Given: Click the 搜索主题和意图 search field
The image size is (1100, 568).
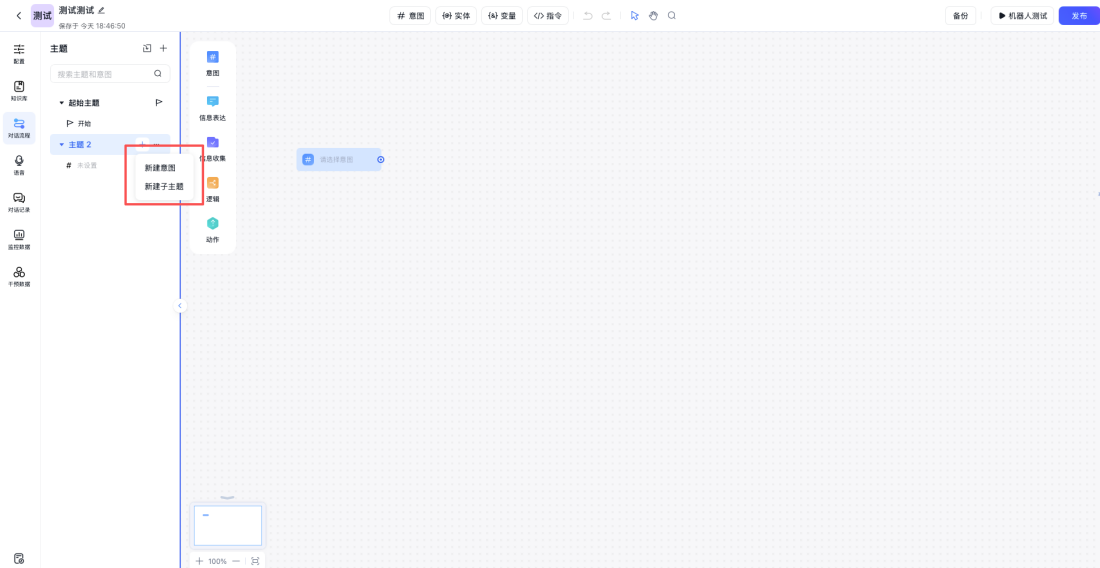Looking at the screenshot, I should (x=103, y=74).
